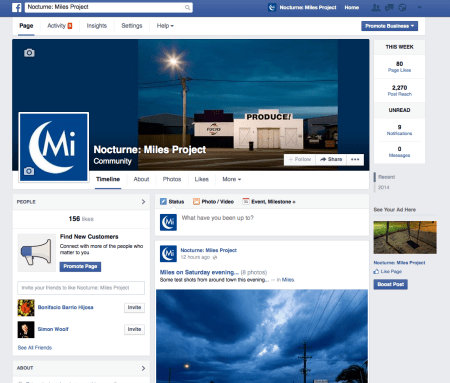The height and width of the screenshot is (383, 450).
Task: Click the Promote Page button
Action: (x=80, y=266)
